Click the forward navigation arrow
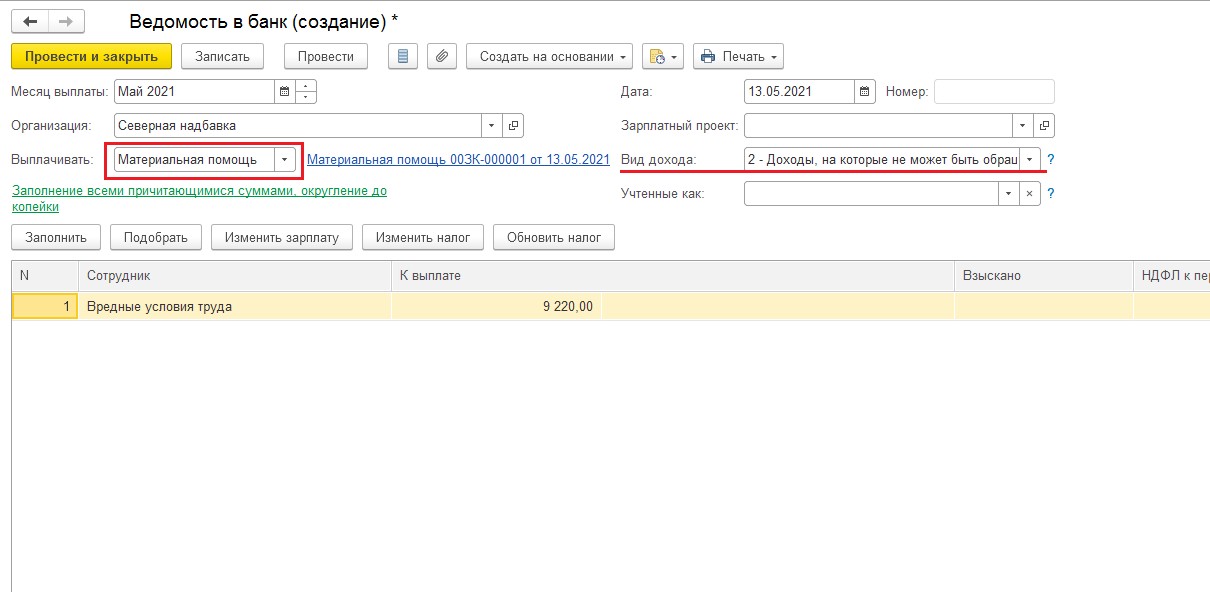1210x592 pixels. pos(66,21)
